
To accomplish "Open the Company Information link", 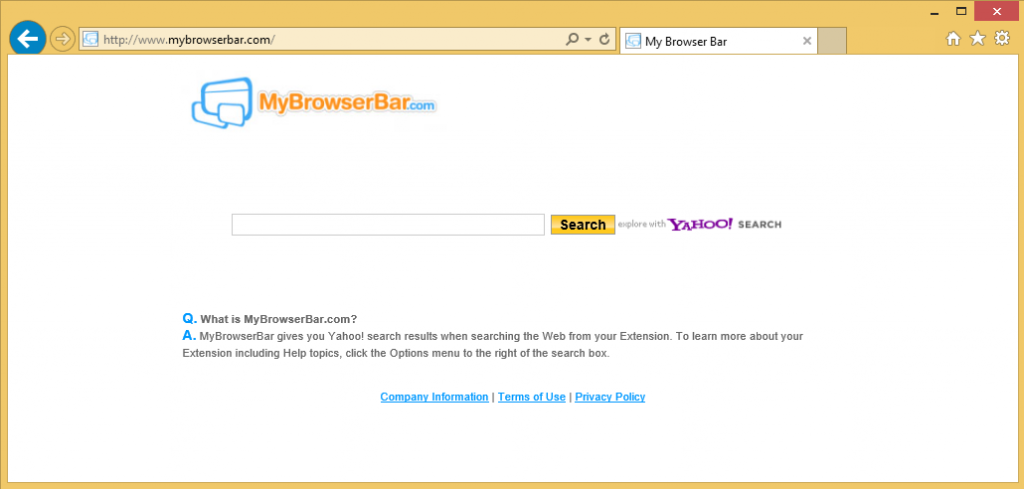I will [434, 397].
